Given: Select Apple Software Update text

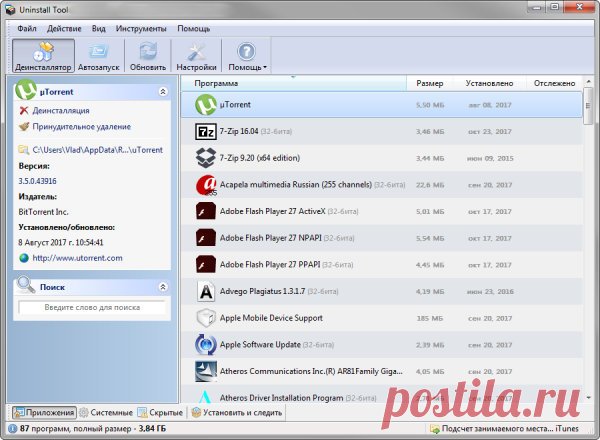Looking at the screenshot, I should 260,345.
